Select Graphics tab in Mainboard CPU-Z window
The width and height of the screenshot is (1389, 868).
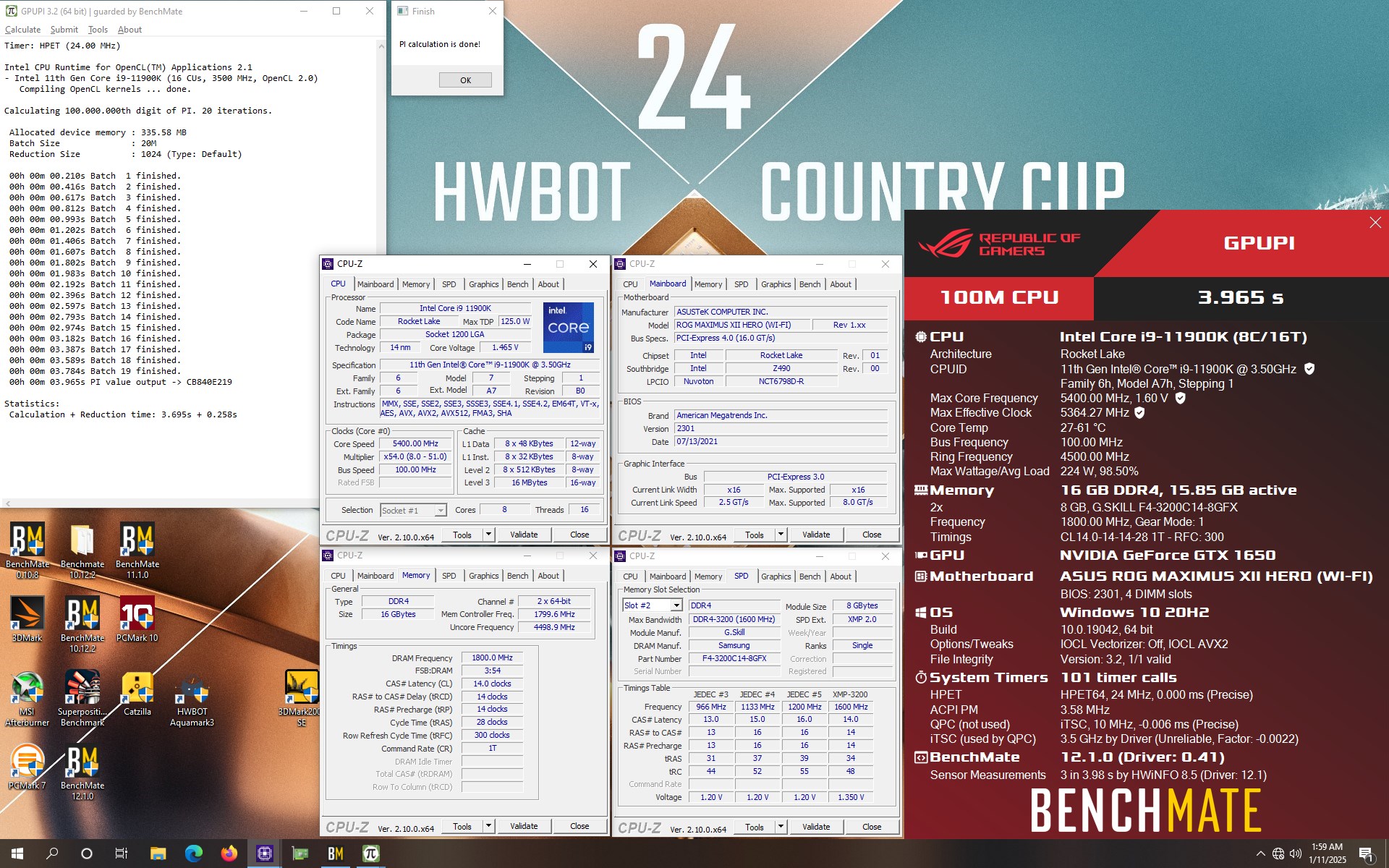(x=776, y=284)
